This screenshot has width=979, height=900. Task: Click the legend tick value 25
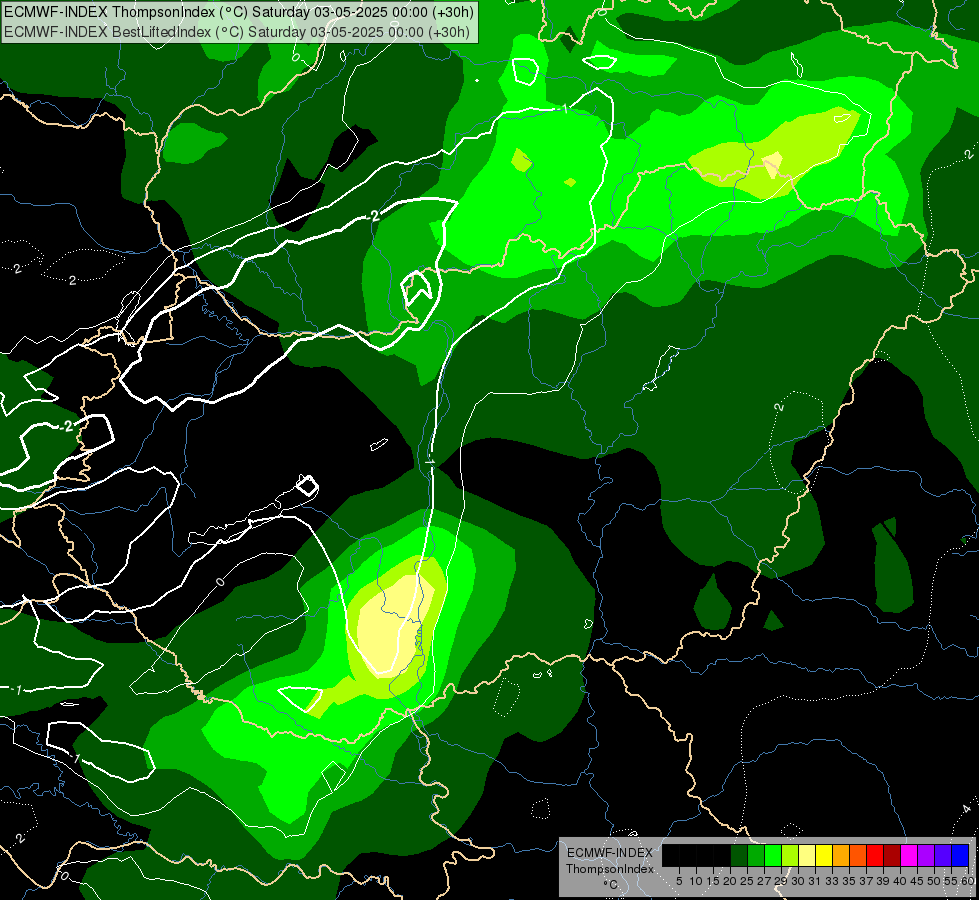click(x=747, y=881)
